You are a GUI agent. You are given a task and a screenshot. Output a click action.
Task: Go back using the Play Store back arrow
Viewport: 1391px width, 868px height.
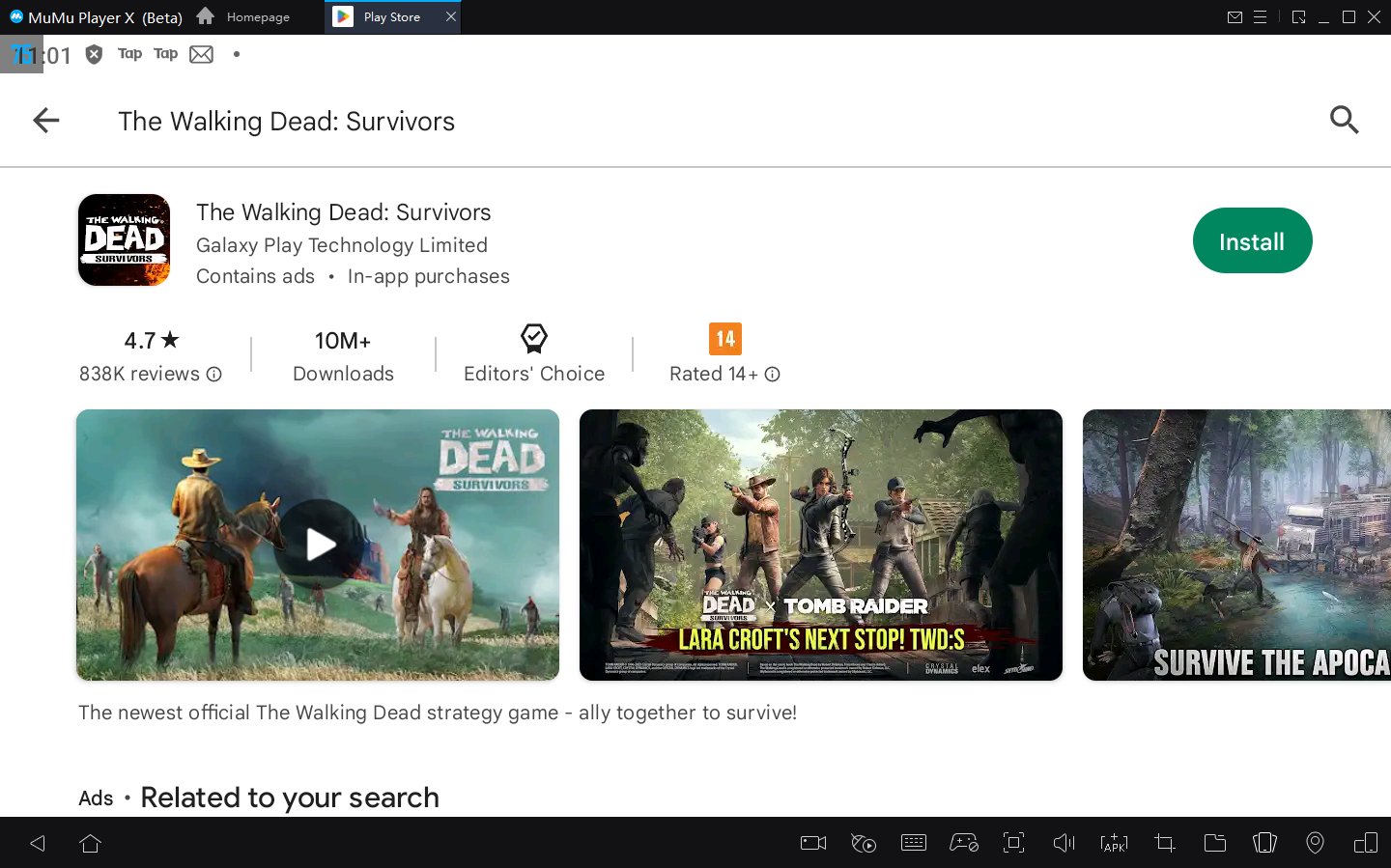[x=46, y=121]
